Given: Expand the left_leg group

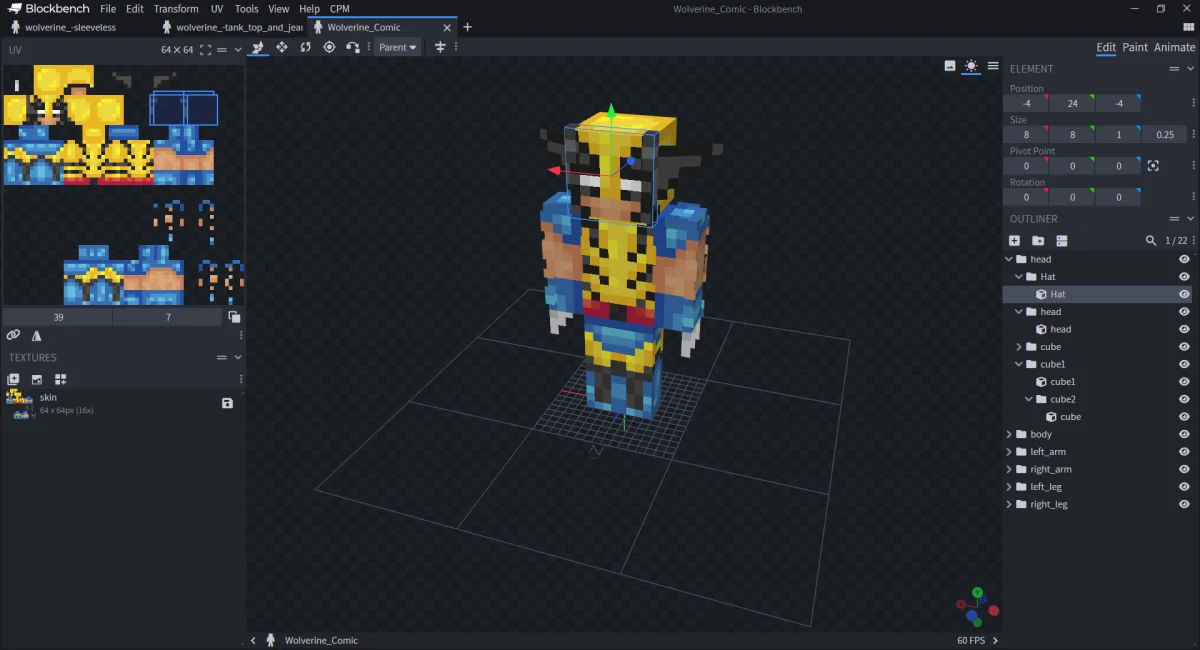Looking at the screenshot, I should 1009,487.
